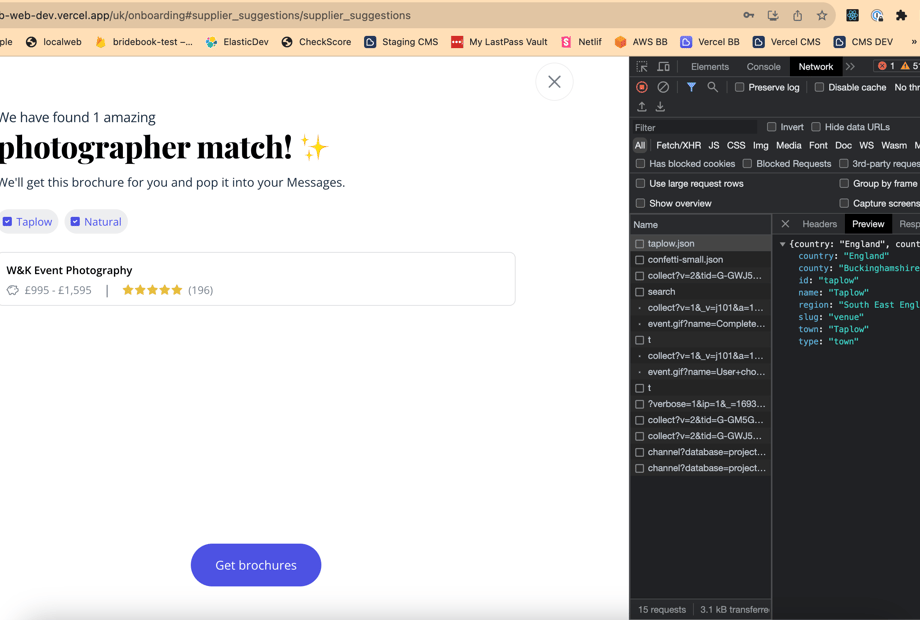920x620 pixels.
Task: Open network search with magnifier icon
Action: [x=712, y=88]
